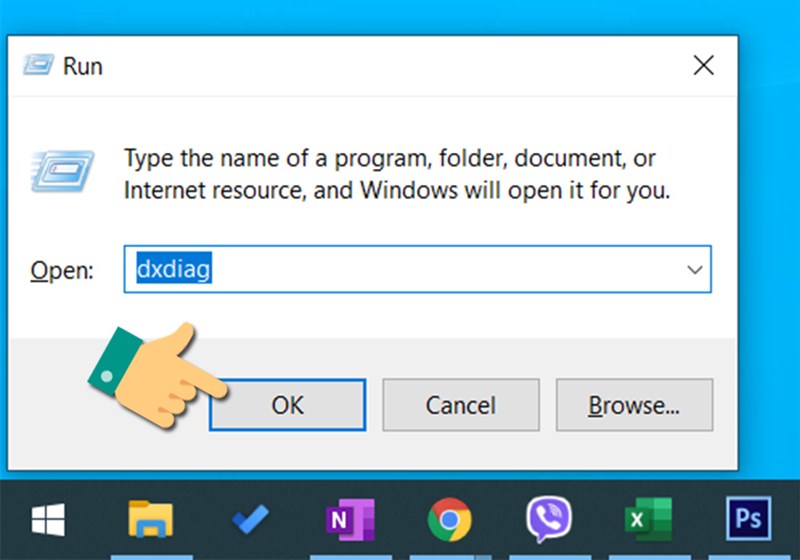This screenshot has height=560, width=800.
Task: Switch to Google Chrome on taskbar
Action: pos(449,520)
